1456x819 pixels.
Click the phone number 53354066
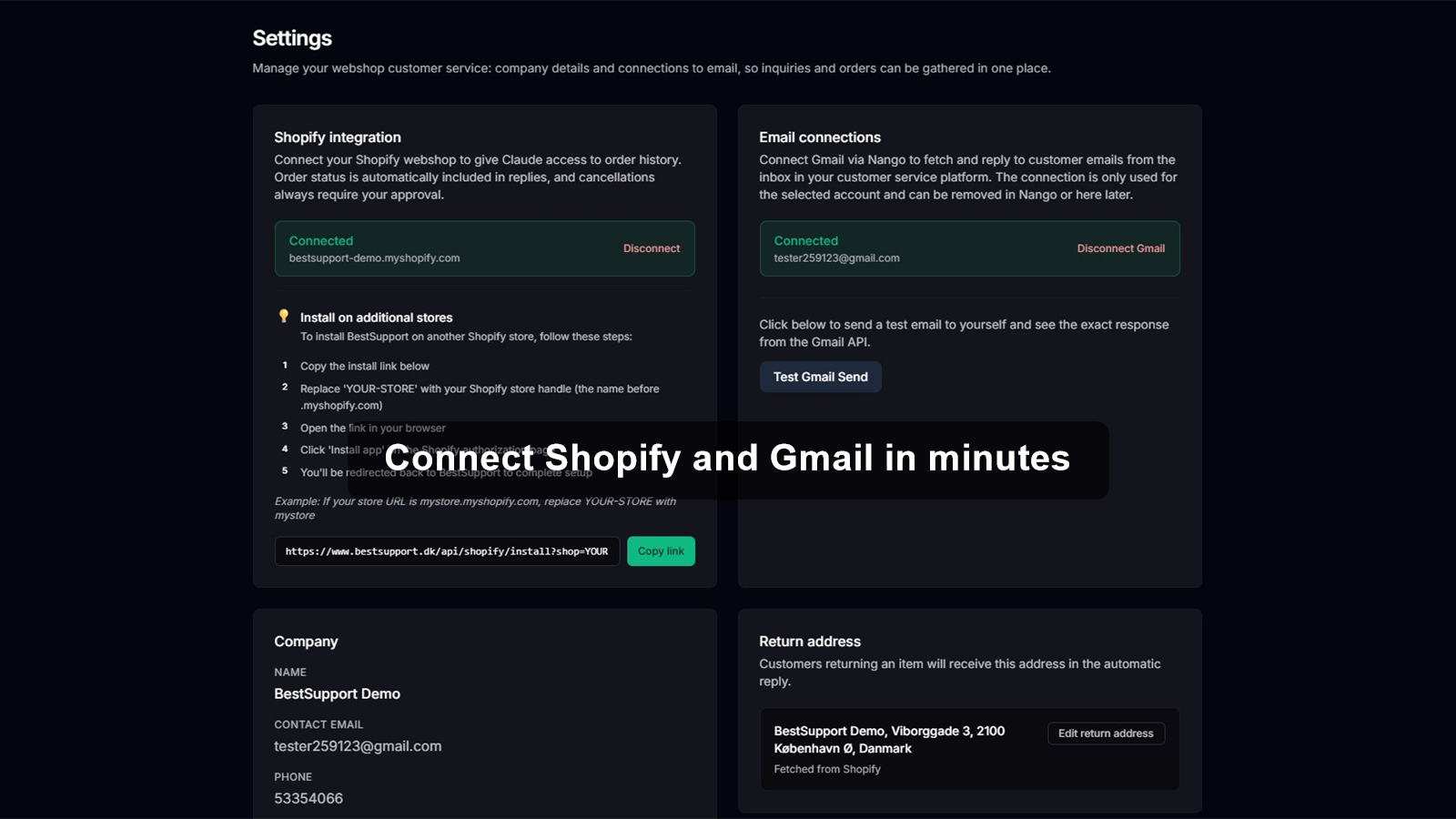point(308,798)
